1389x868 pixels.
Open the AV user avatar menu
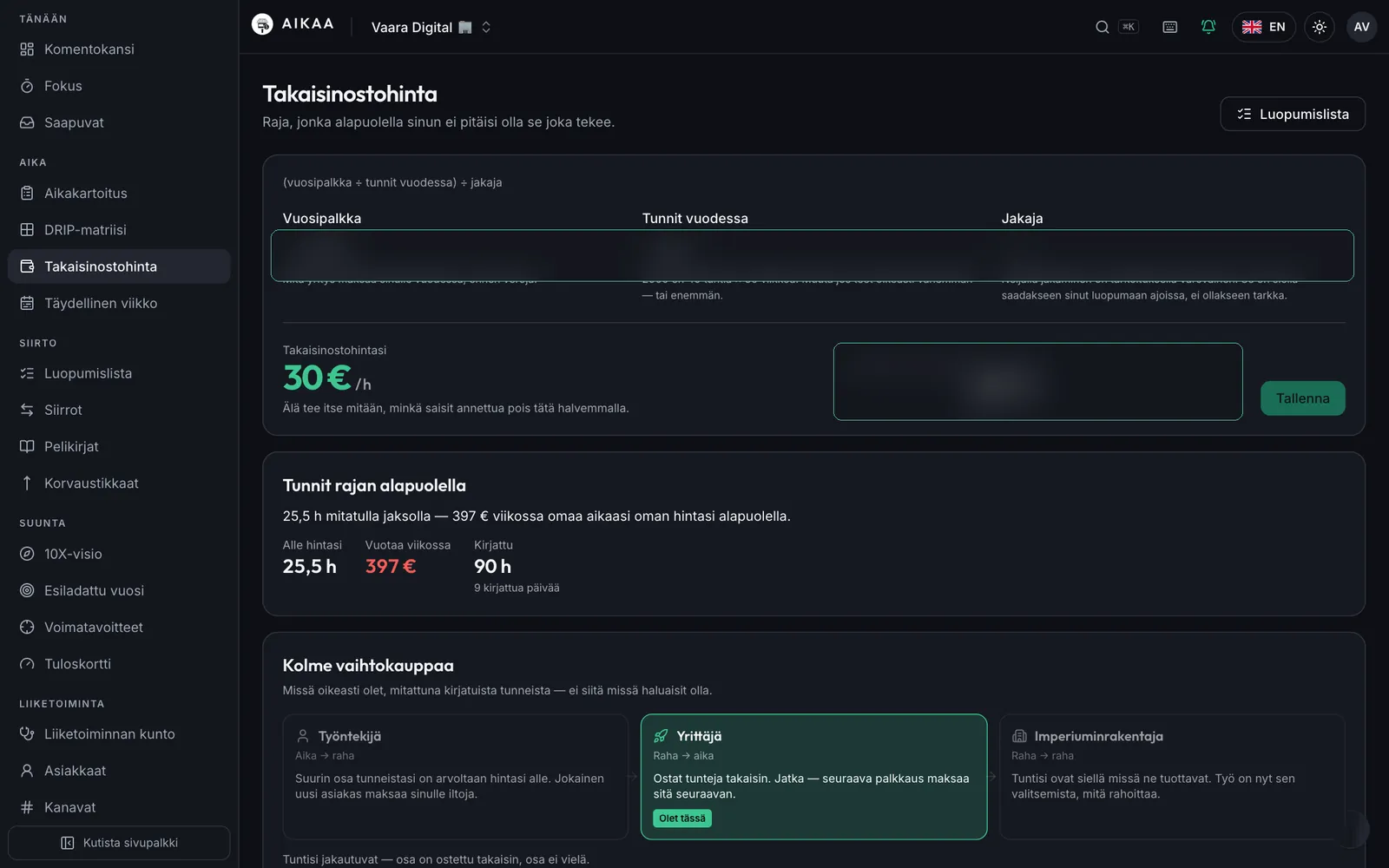click(1362, 27)
